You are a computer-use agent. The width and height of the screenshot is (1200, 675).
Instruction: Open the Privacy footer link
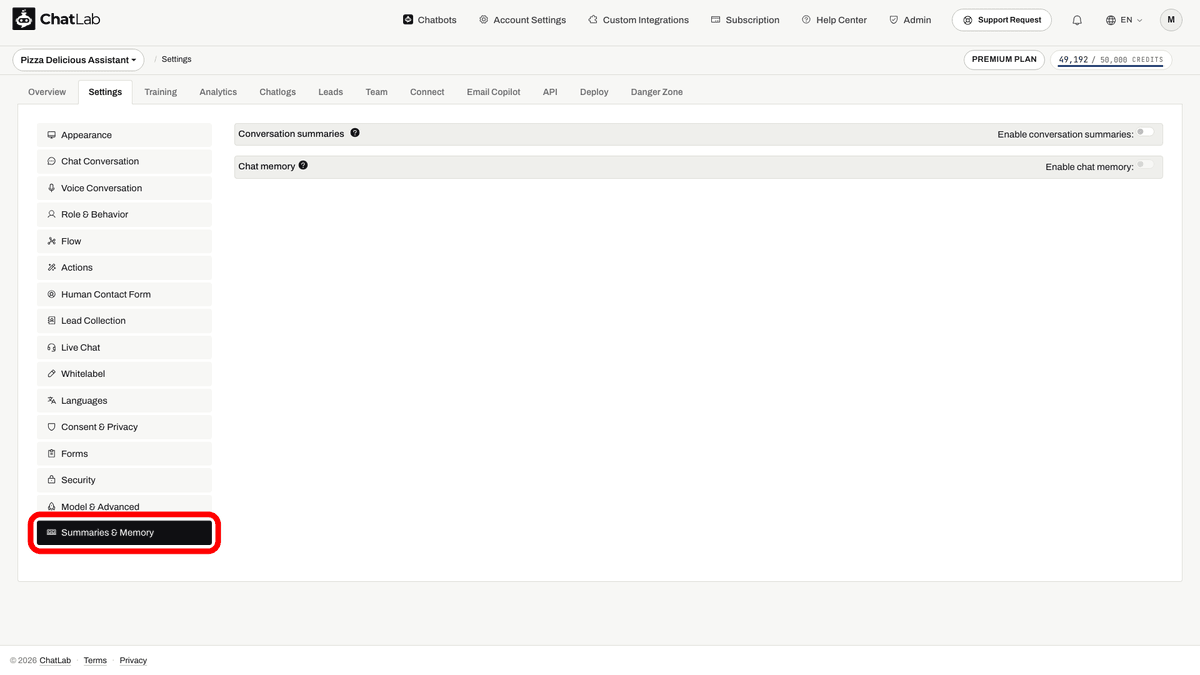[x=133, y=660]
